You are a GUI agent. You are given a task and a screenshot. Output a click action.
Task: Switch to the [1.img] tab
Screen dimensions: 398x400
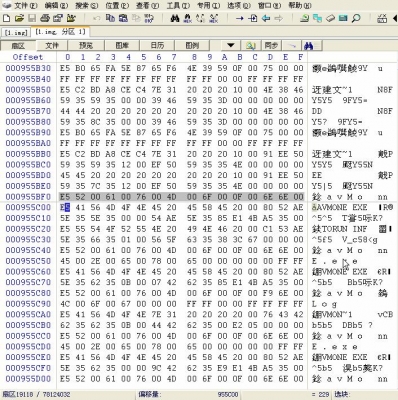[x=16, y=32]
